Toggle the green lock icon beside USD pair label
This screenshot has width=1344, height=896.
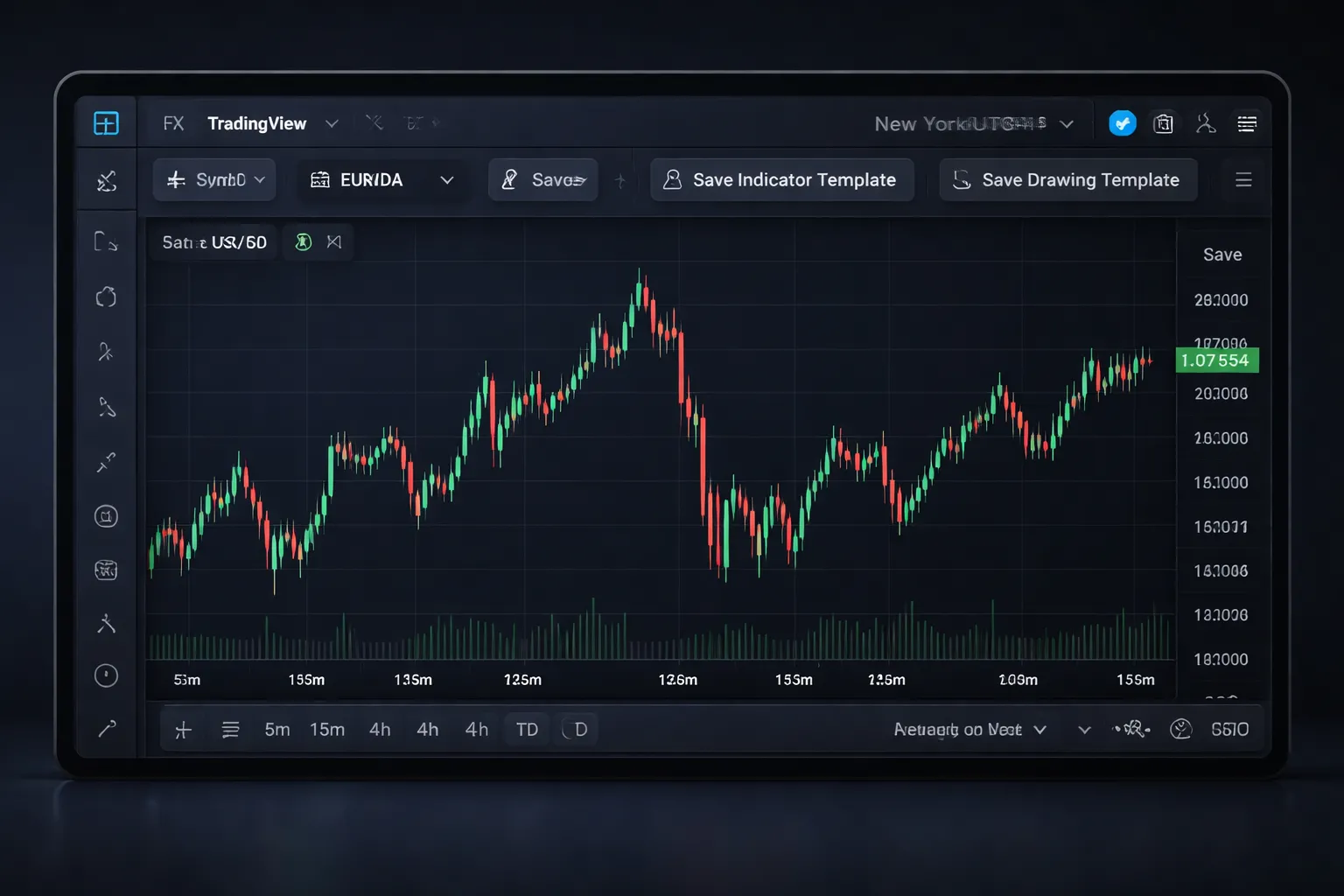(x=304, y=241)
